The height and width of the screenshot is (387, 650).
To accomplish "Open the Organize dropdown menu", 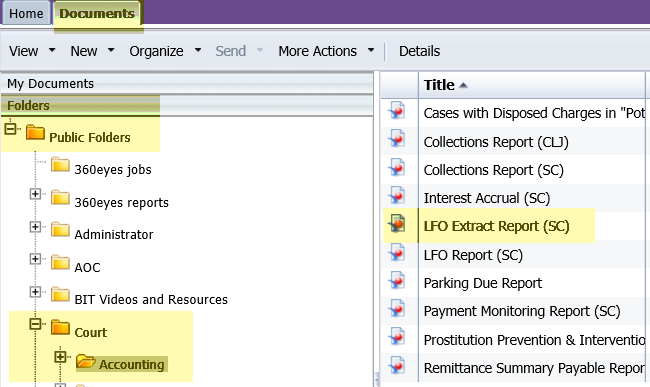I will 165,51.
